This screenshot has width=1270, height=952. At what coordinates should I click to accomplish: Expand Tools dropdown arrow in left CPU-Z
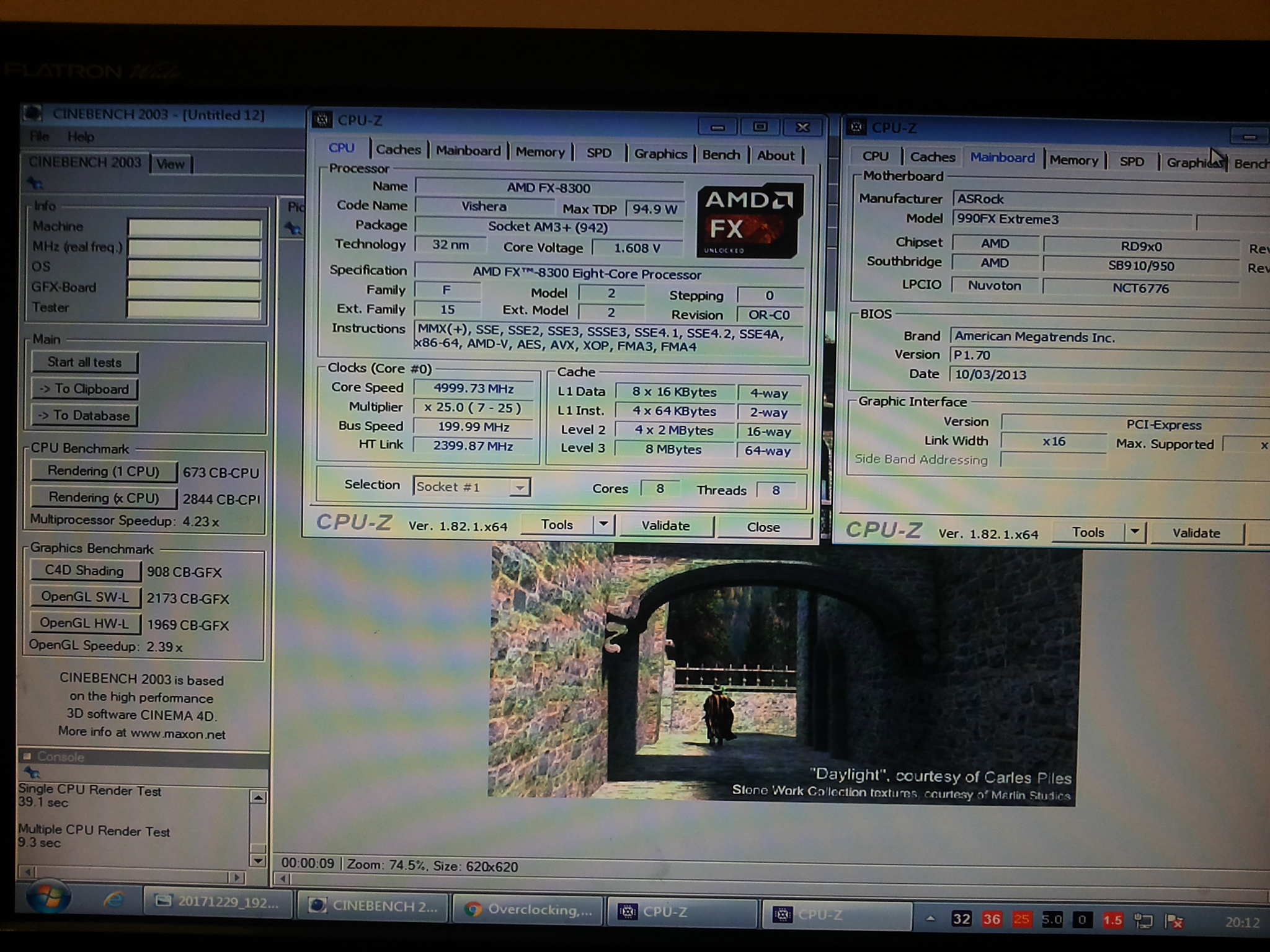603,525
